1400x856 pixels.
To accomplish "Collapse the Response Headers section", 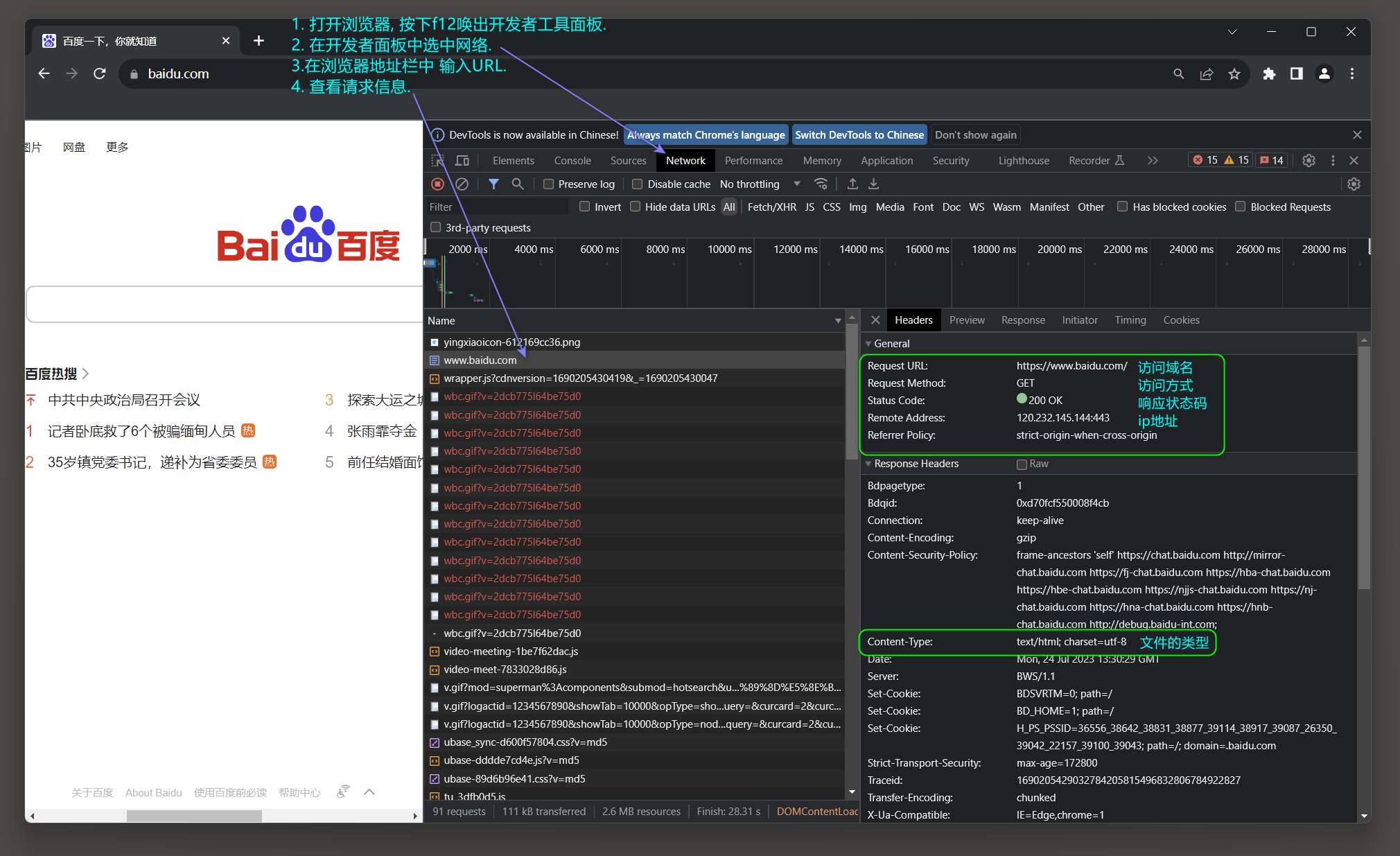I will [868, 464].
